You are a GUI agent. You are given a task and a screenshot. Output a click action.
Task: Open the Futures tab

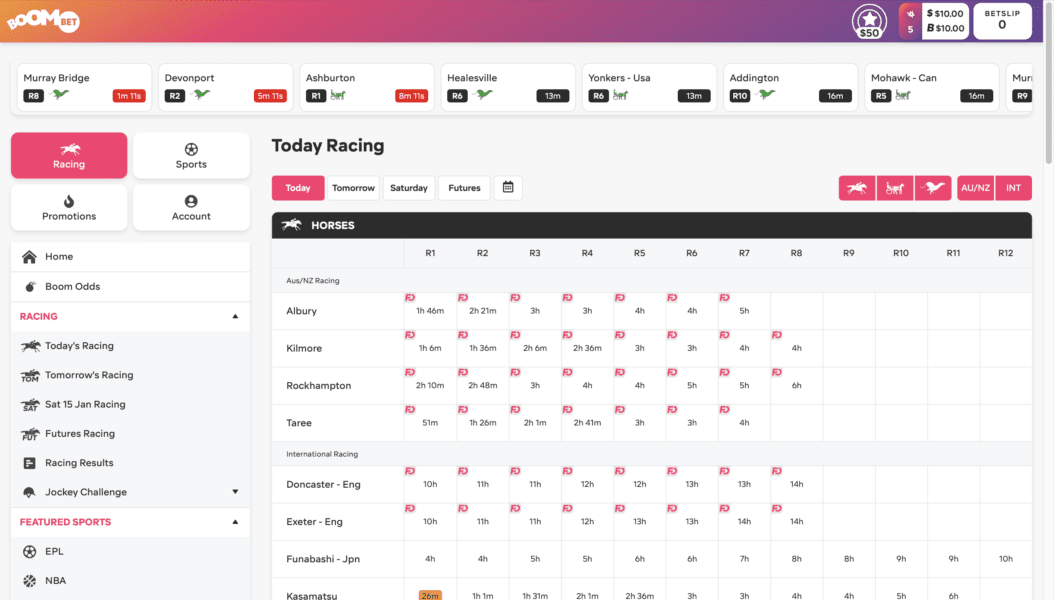tap(463, 187)
